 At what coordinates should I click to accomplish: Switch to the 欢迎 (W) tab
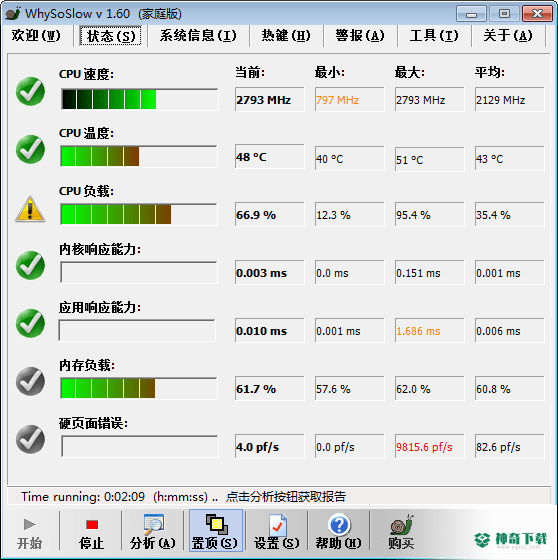pyautogui.click(x=36, y=36)
